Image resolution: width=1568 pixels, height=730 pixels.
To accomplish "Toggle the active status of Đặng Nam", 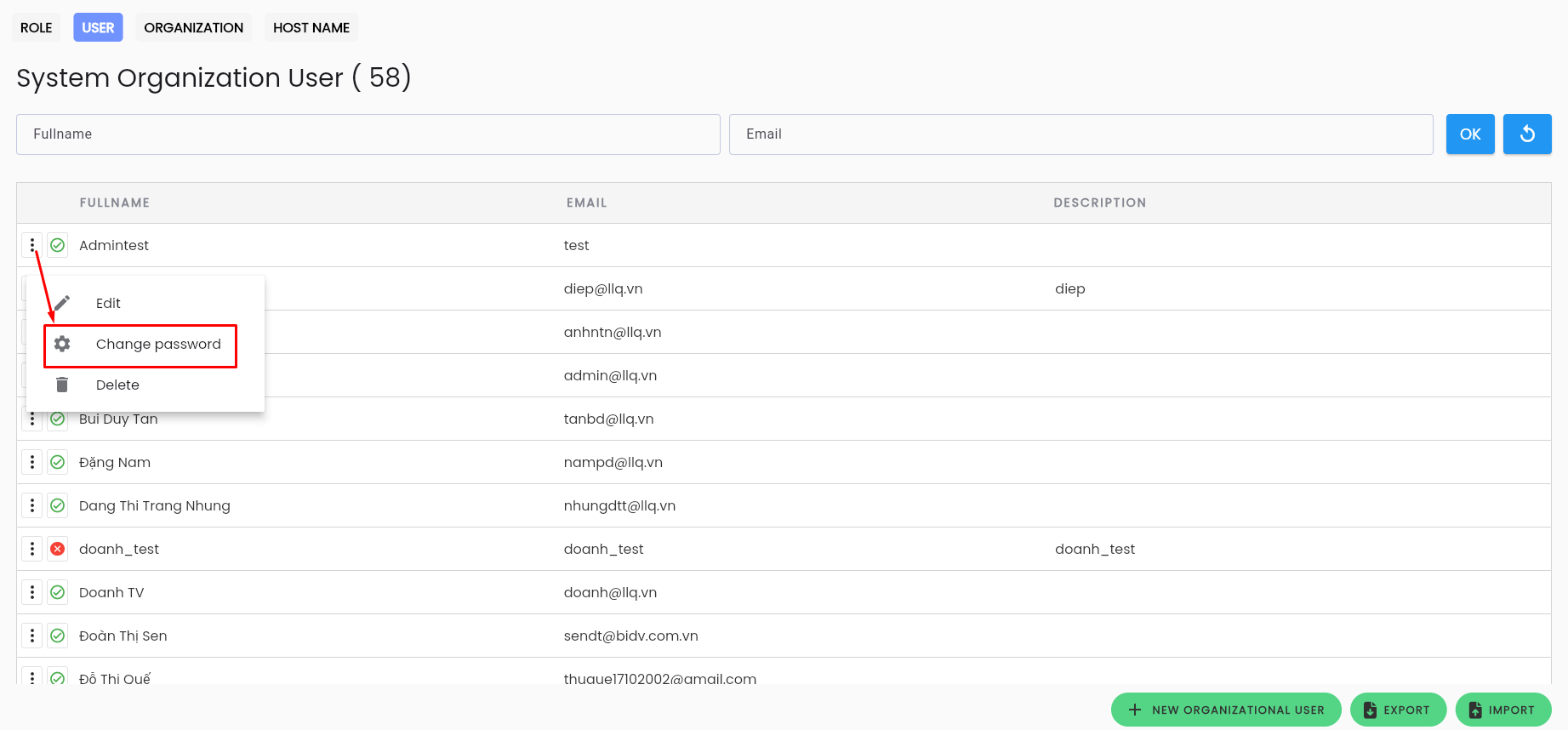I will pos(58,462).
